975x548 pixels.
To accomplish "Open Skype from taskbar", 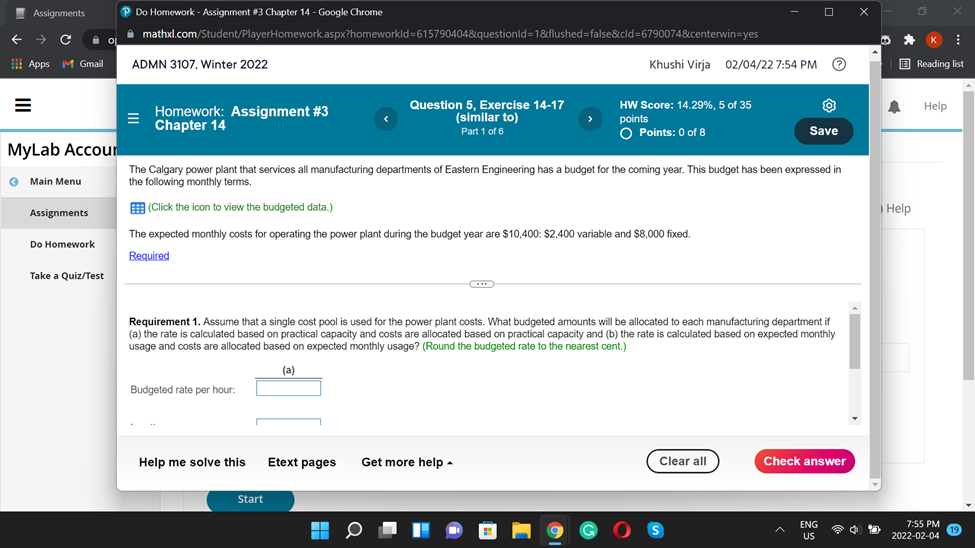I will (x=655, y=531).
